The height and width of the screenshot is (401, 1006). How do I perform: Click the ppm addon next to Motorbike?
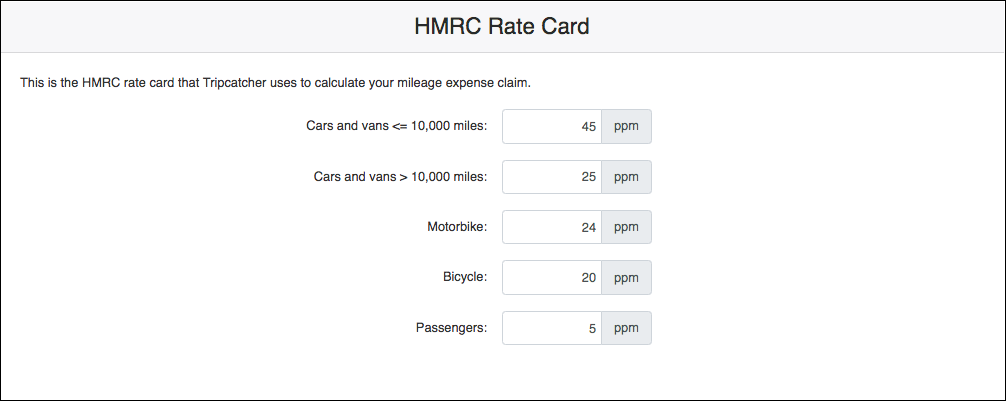[626, 227]
